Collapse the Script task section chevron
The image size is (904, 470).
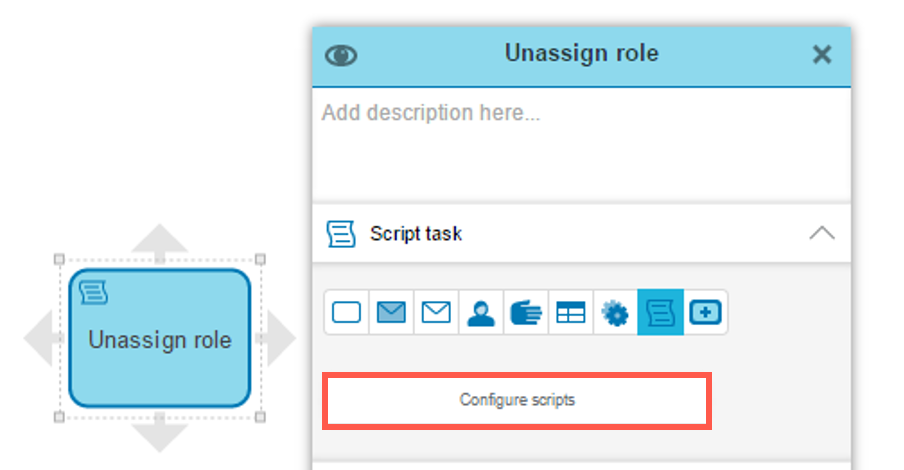(x=821, y=234)
